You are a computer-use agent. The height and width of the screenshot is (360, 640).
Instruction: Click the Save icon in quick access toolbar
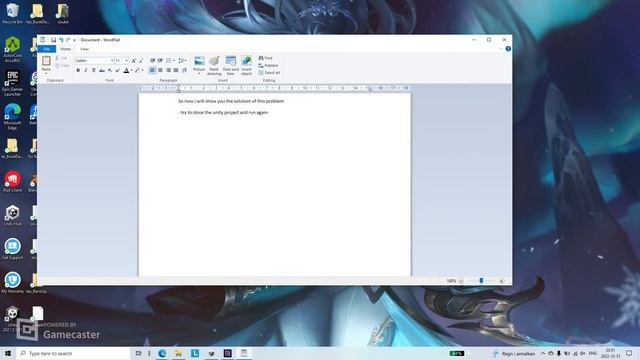(x=53, y=40)
